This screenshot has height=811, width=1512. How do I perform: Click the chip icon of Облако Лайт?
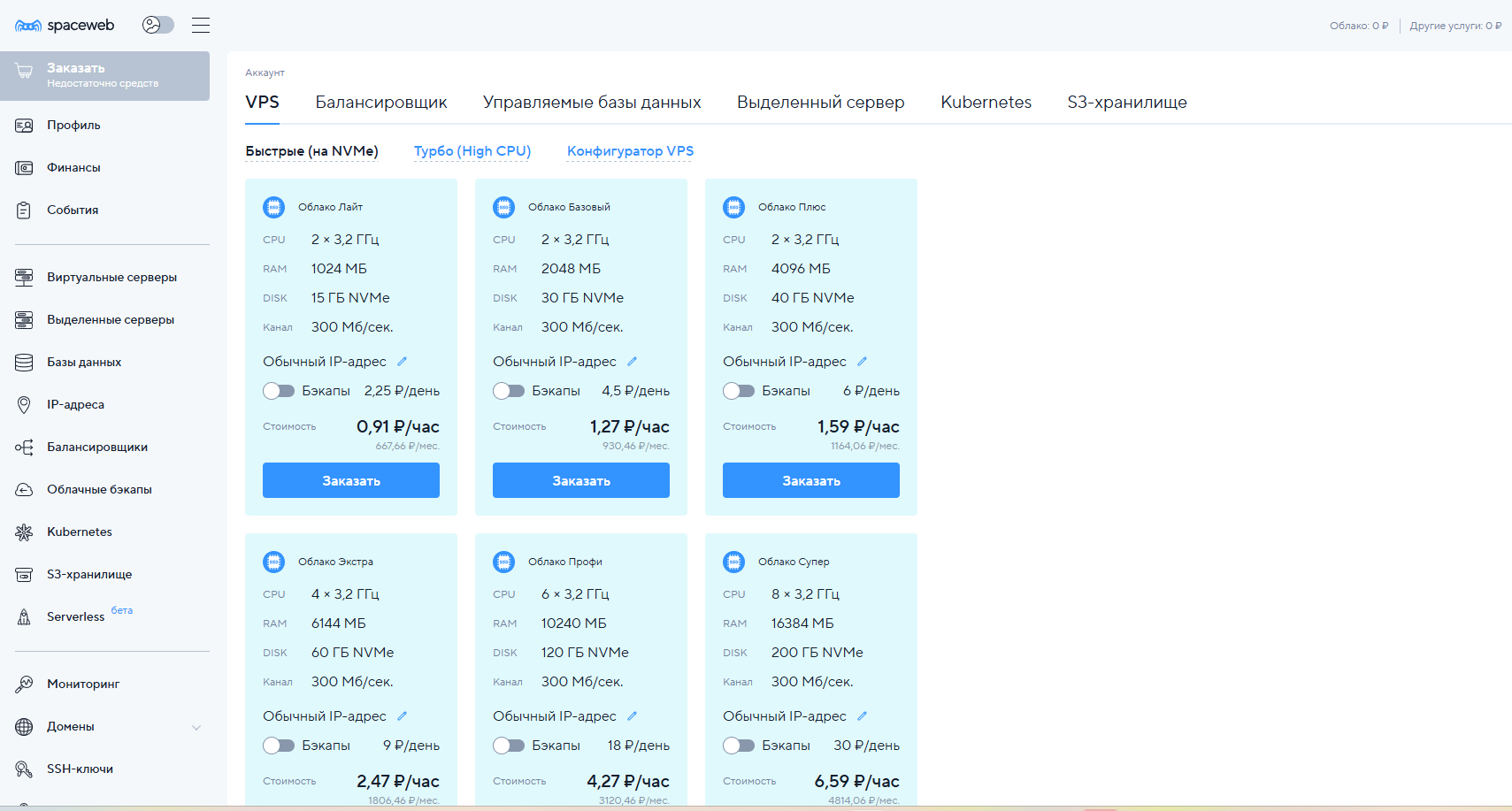pyautogui.click(x=273, y=207)
